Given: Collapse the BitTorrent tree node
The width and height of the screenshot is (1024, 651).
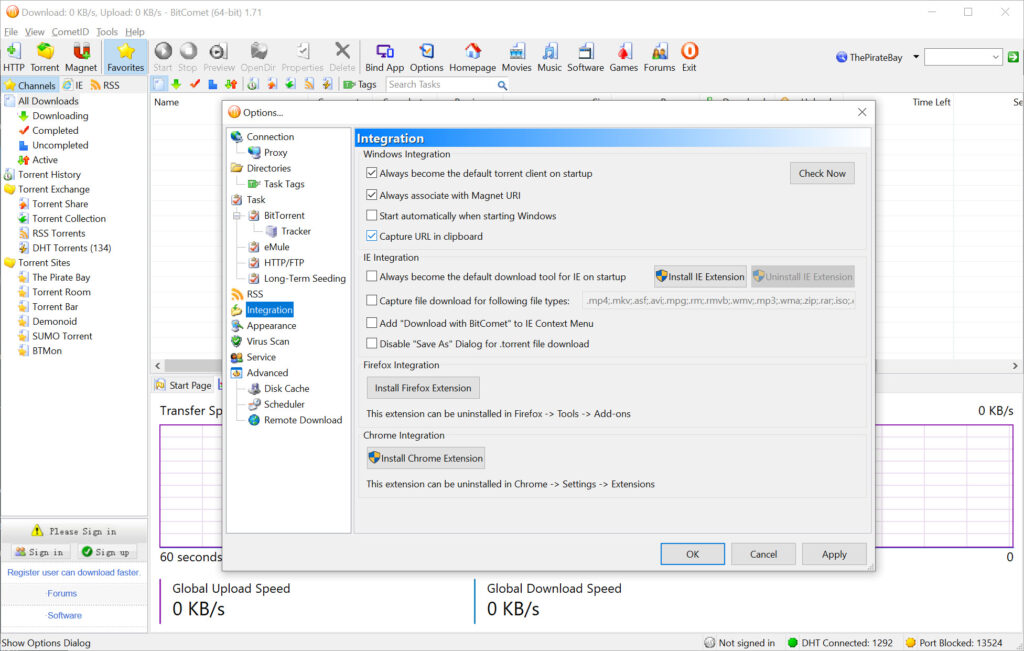Looking at the screenshot, I should pos(238,216).
